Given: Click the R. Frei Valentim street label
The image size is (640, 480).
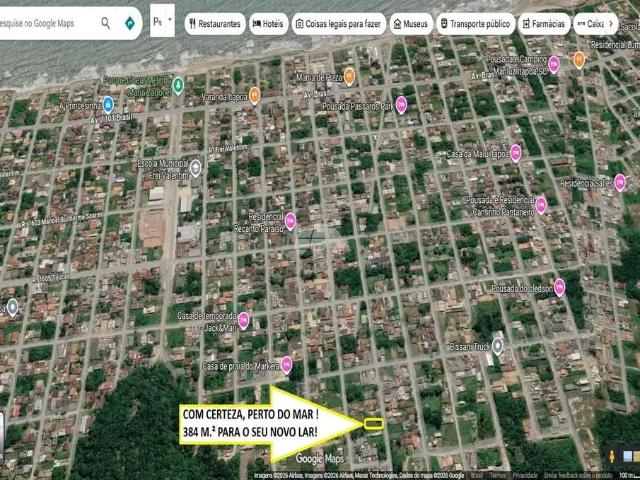Looking at the screenshot, I should click(228, 148).
